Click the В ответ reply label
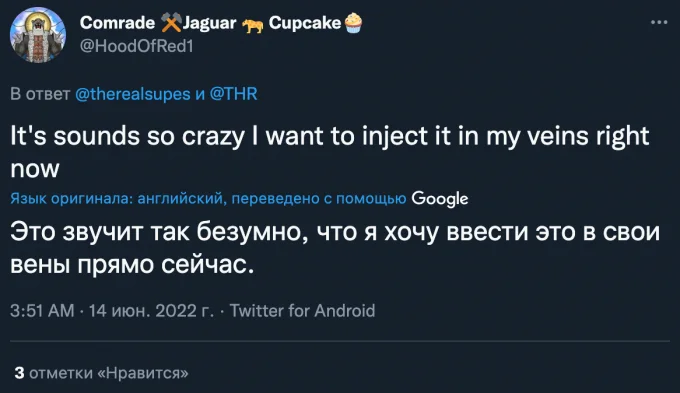 pos(40,94)
